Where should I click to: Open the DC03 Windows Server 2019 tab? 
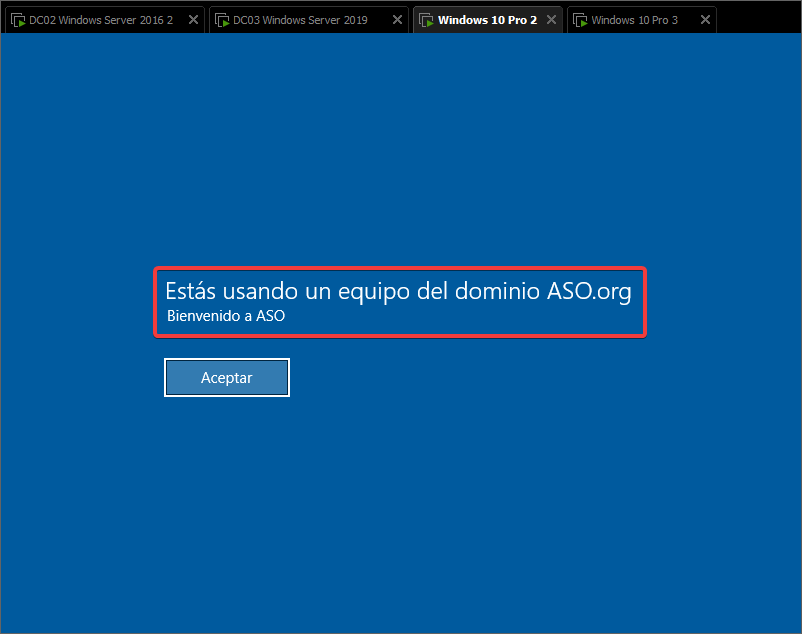point(300,20)
